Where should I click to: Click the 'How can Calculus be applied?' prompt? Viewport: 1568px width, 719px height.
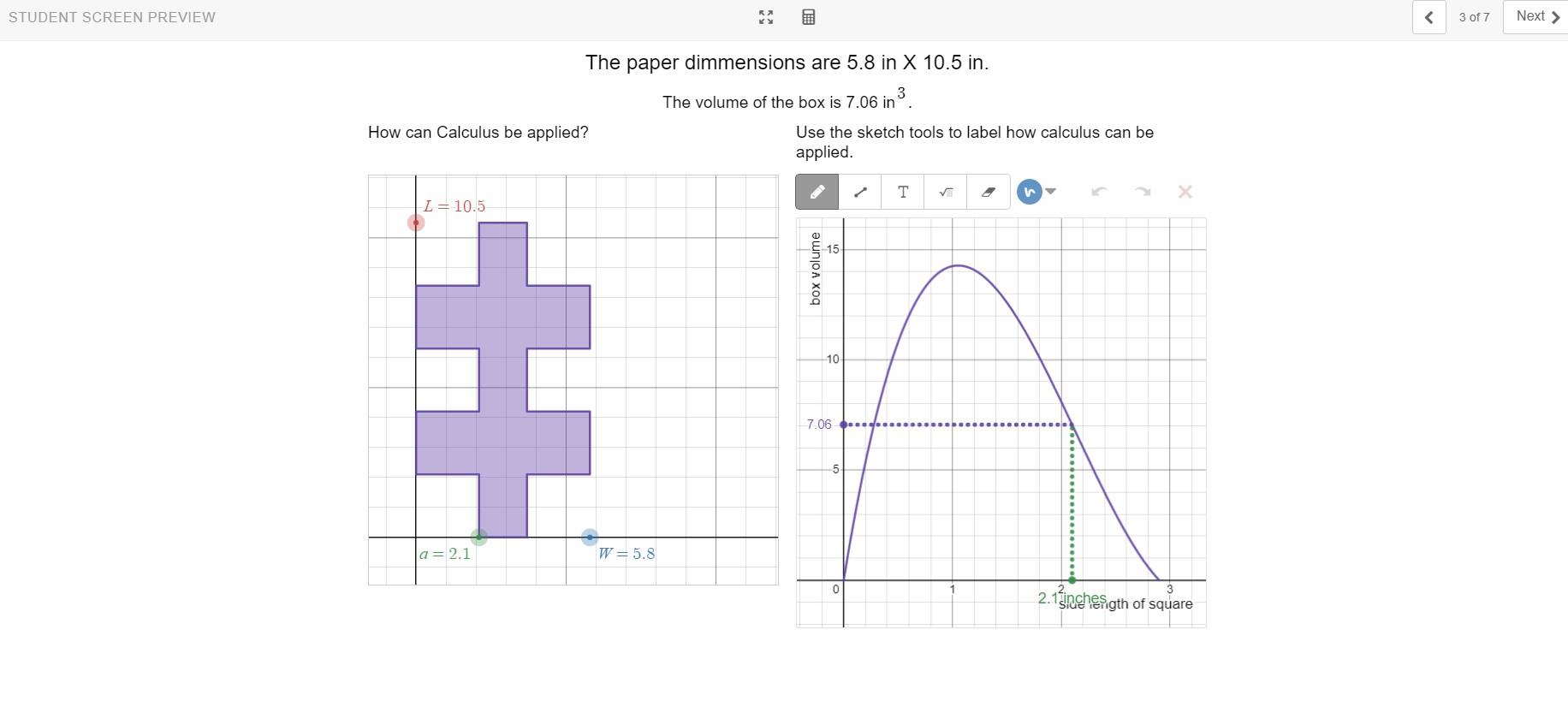(478, 133)
